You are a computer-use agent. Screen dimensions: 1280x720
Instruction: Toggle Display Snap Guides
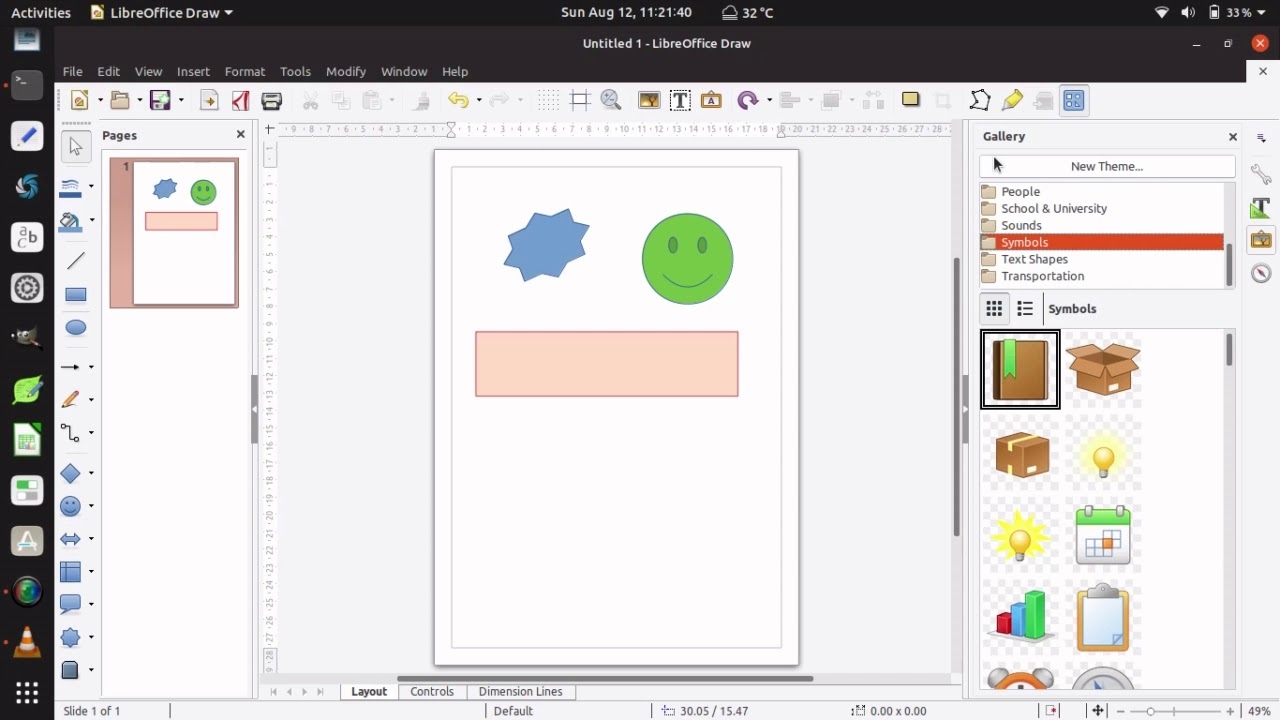point(579,100)
